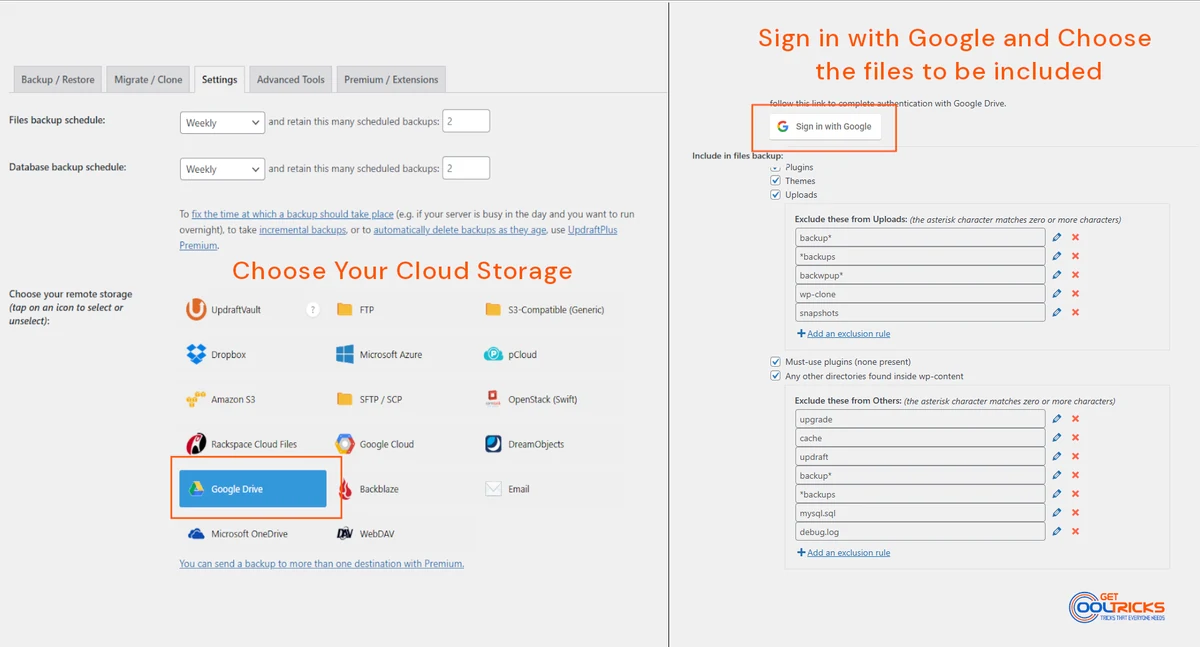This screenshot has width=1200, height=647.
Task: Pick Microsoft OneDrive storage
Action: [236, 534]
